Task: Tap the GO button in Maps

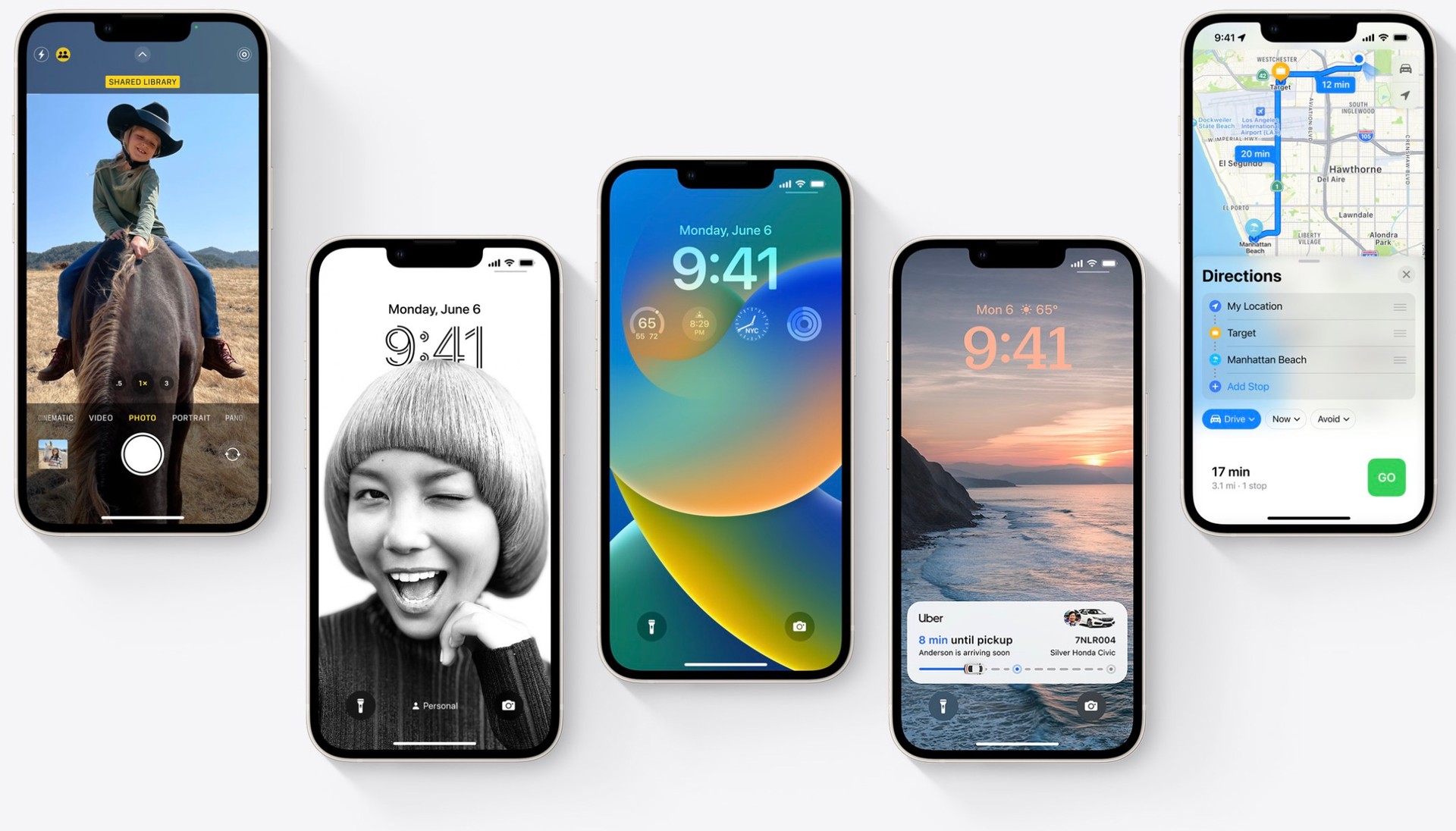Action: [x=1391, y=478]
